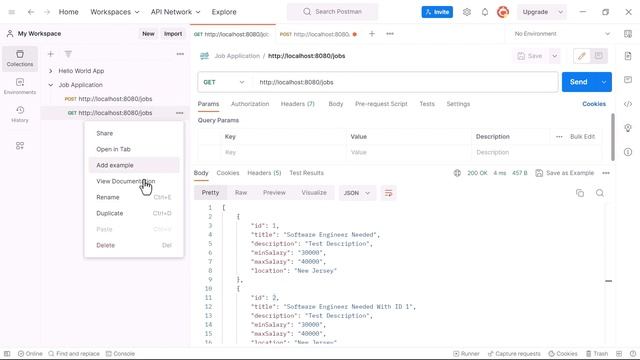Toggle the response line wrap button
640x360 pixels.
click(x=388, y=193)
